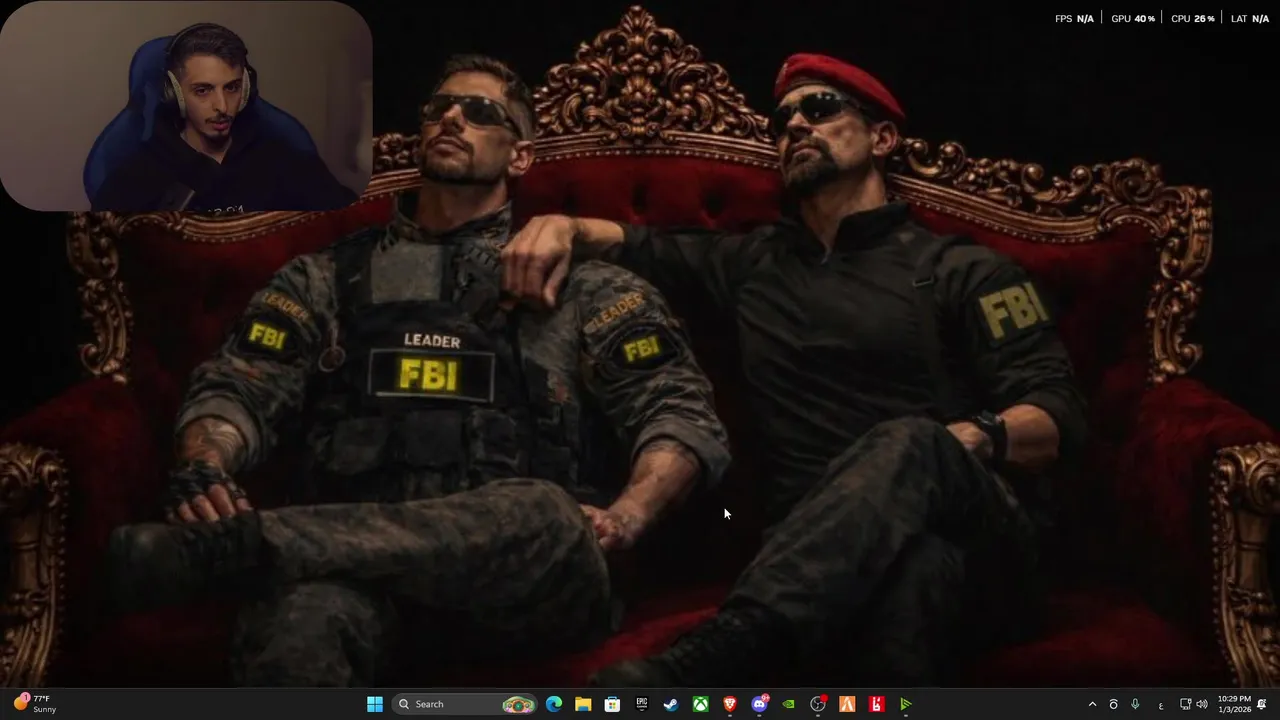Click the webcam overlay thumbnail
The width and height of the screenshot is (1280, 720).
click(186, 106)
